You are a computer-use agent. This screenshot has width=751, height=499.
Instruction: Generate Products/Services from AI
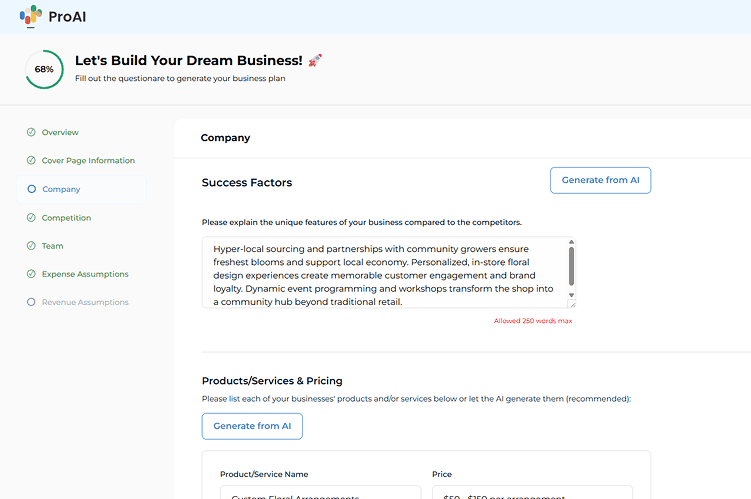(252, 426)
